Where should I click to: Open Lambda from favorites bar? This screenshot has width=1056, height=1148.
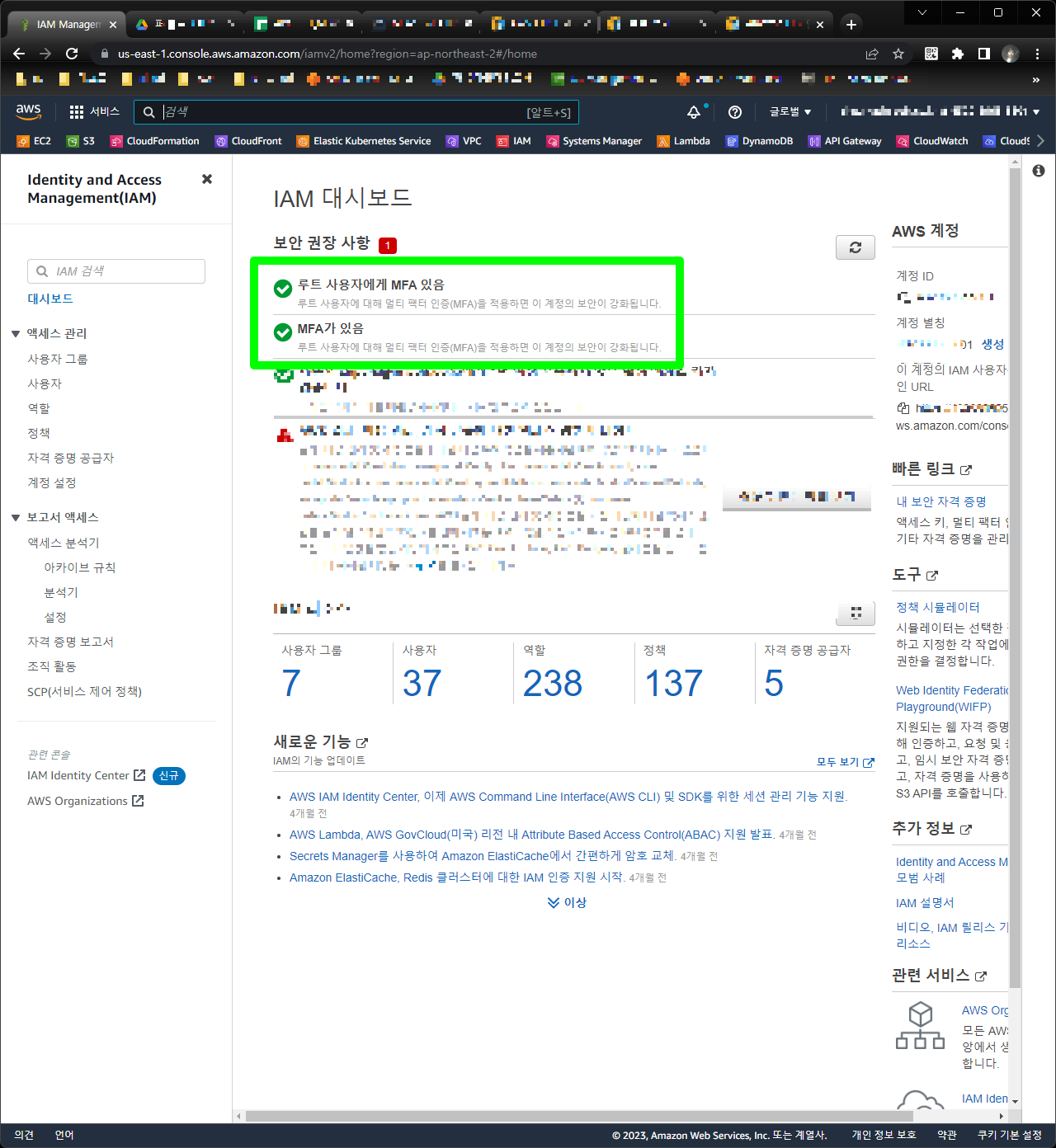tap(683, 141)
